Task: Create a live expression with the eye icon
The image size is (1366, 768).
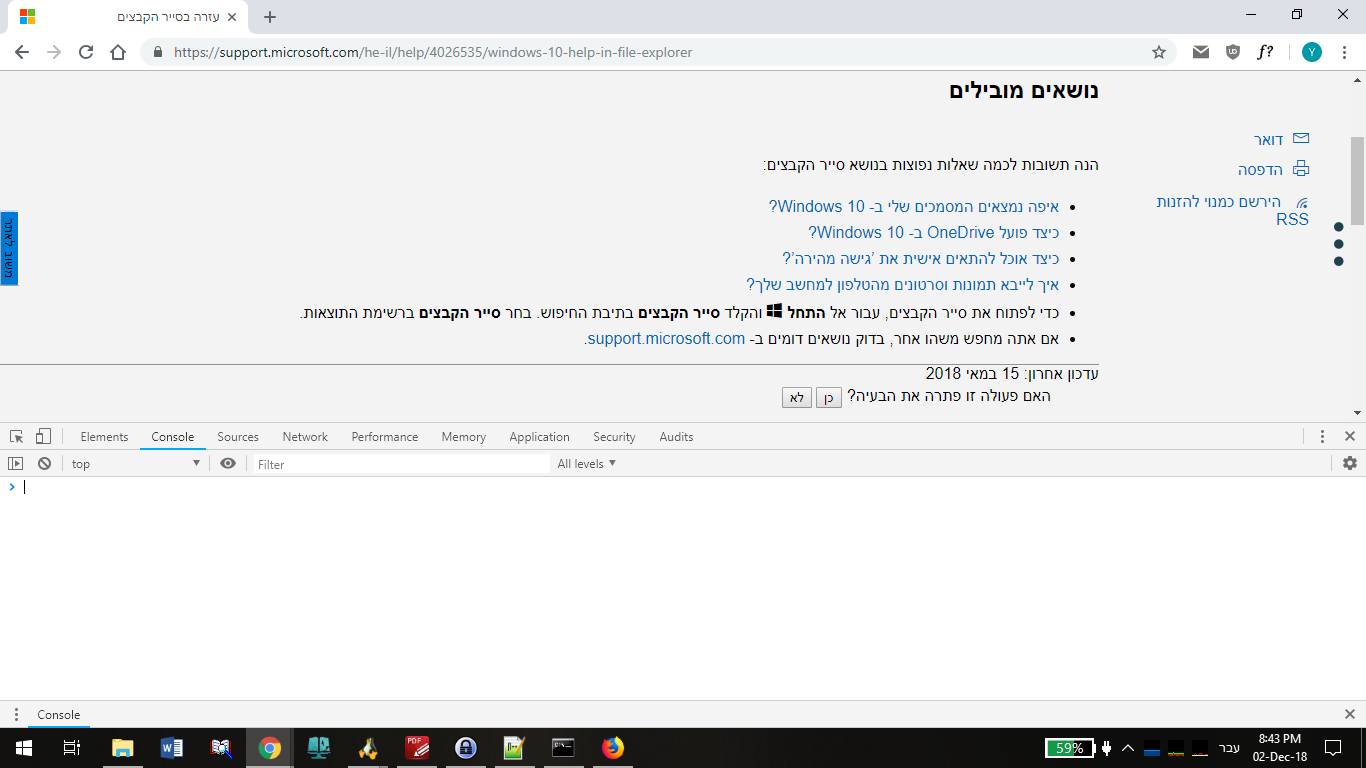Action: (x=228, y=464)
